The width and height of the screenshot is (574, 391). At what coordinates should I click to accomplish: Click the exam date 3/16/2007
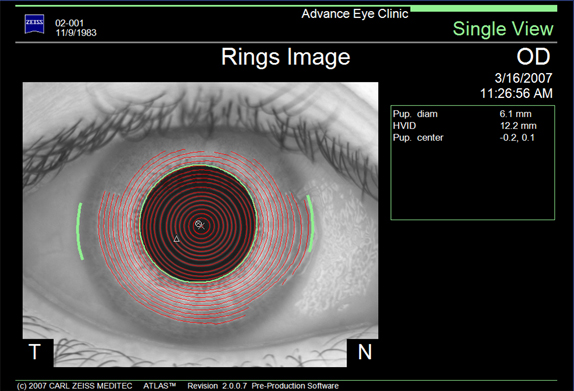pos(523,78)
